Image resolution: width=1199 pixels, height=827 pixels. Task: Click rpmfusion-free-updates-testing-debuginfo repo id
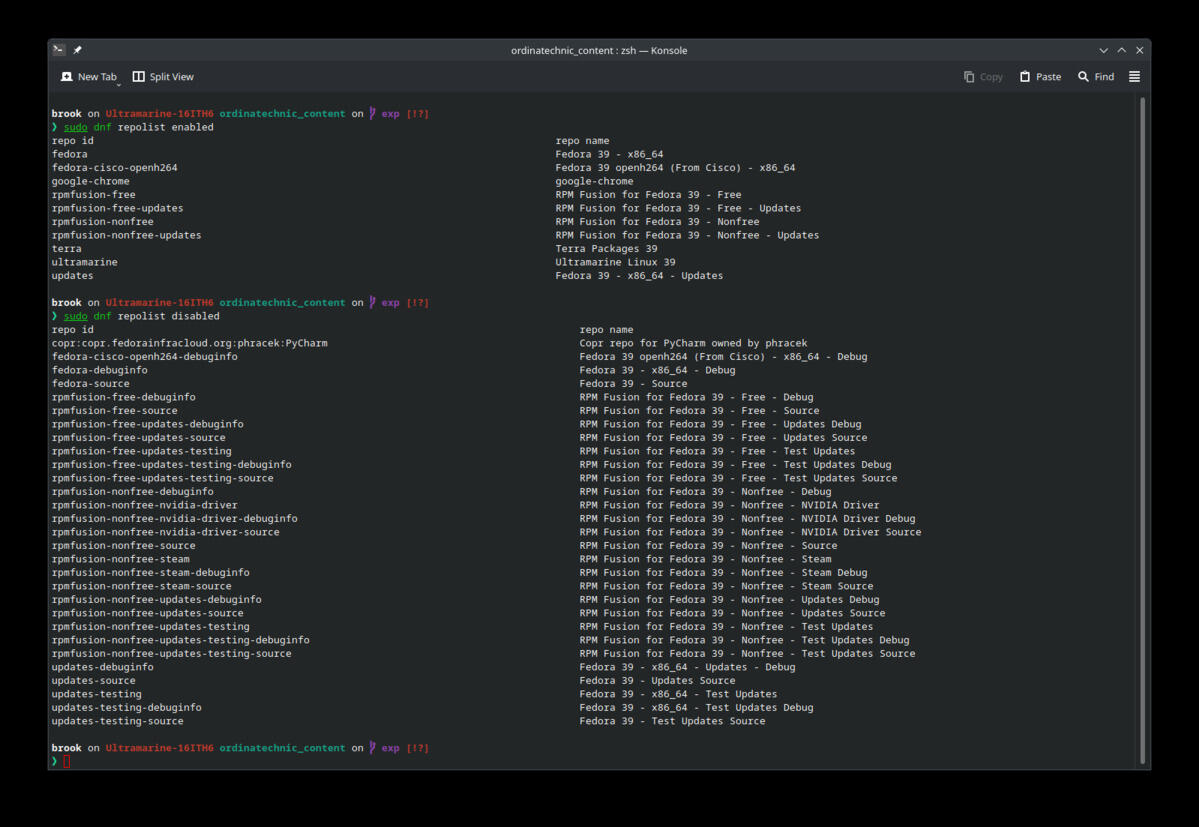[171, 465]
